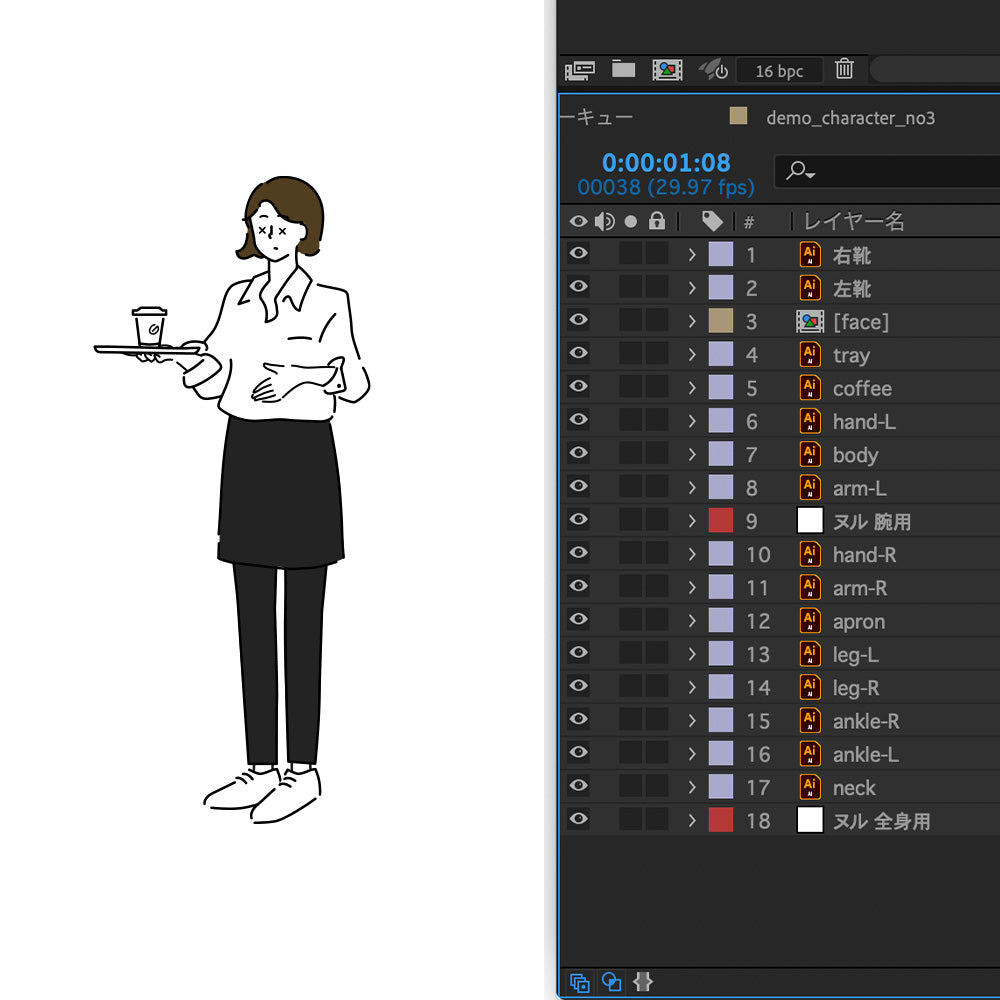Click the Interpret Footage icon
Viewport: 1000px width, 1000px height.
581,69
